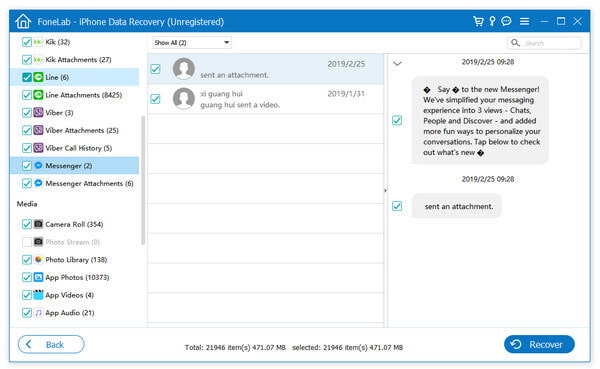Image resolution: width=600 pixels, height=369 pixels.
Task: Click the Kik app icon
Action: point(38,42)
